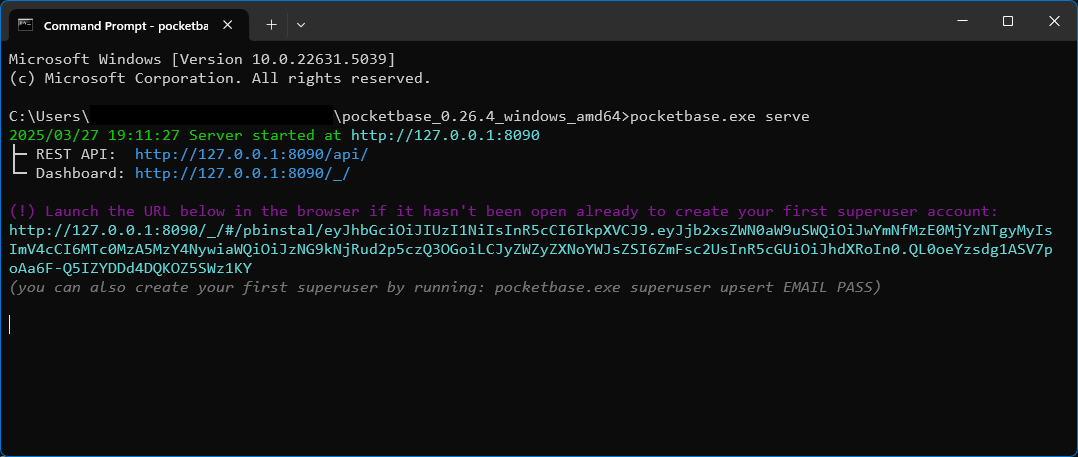This screenshot has width=1078, height=457.
Task: Minimize the terminal window
Action: (961, 21)
